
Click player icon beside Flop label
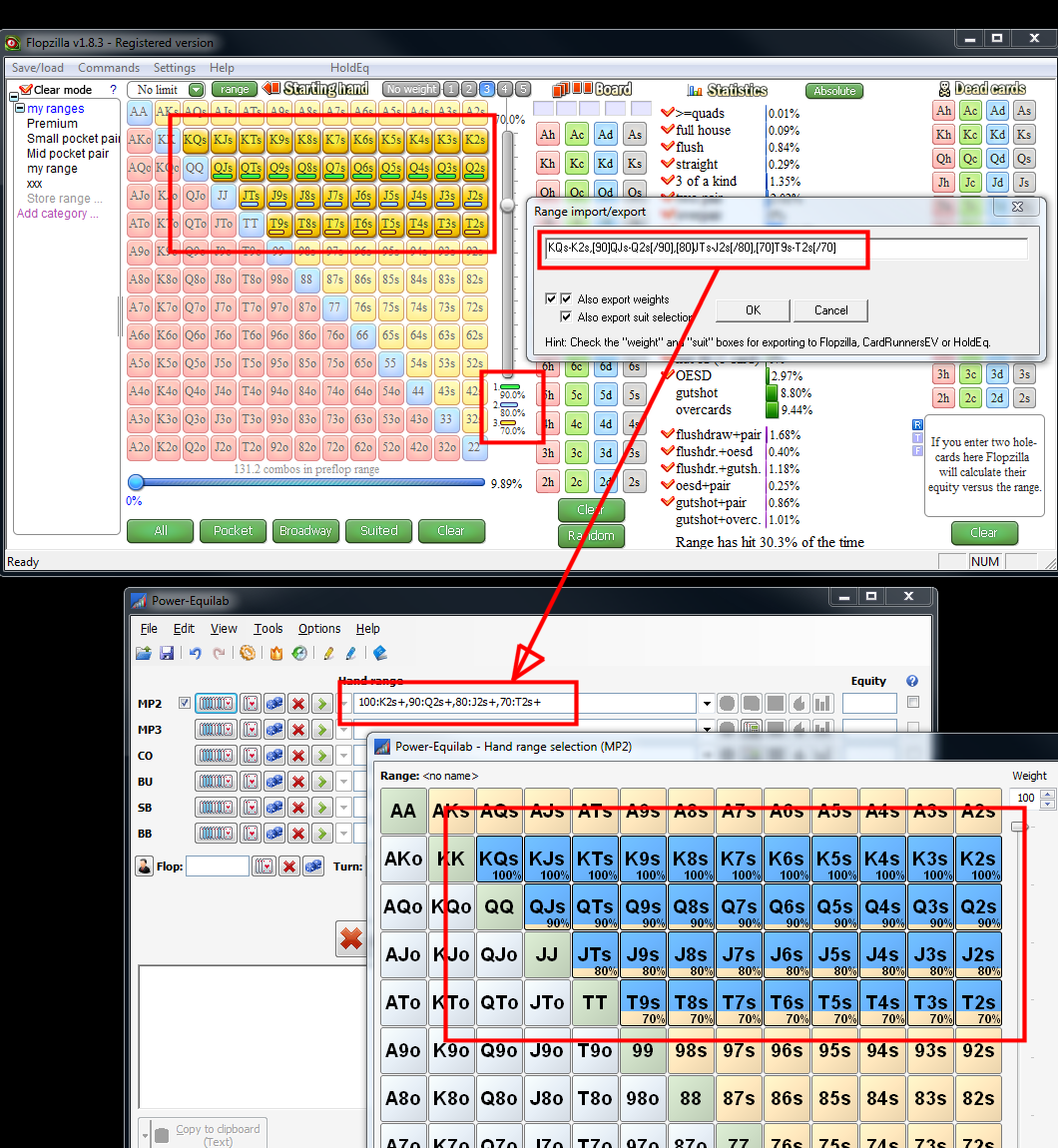(x=145, y=866)
